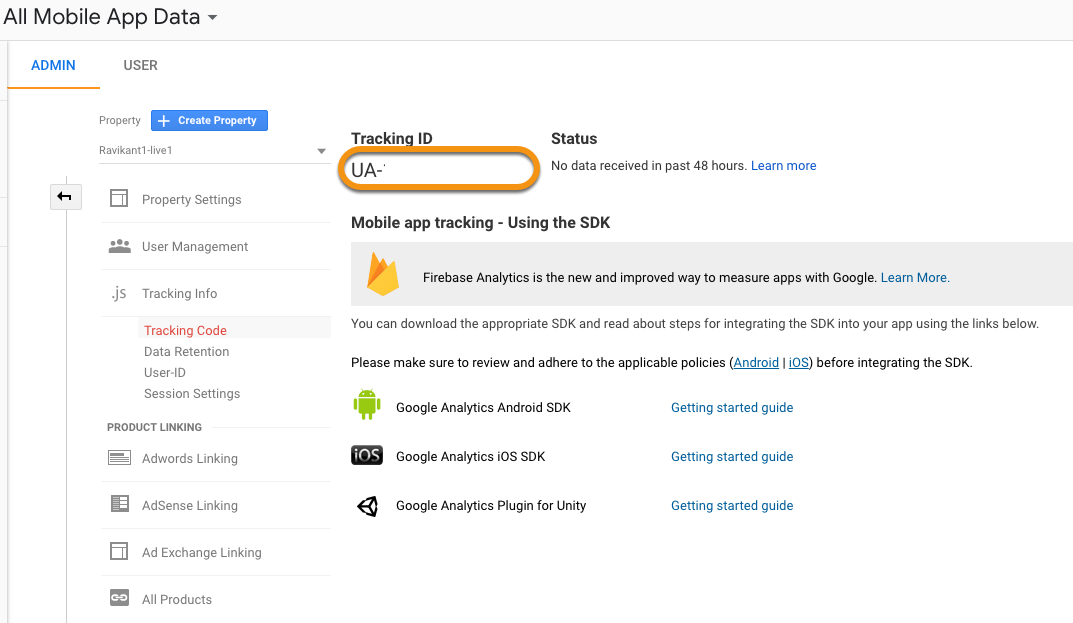Select Tracking Code submenu item

[185, 331]
